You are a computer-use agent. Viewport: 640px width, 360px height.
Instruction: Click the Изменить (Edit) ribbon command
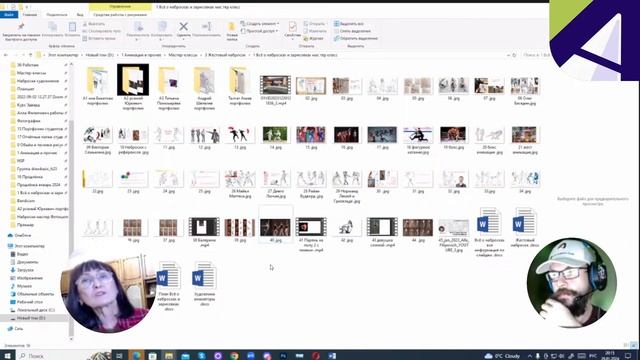tap(314, 31)
